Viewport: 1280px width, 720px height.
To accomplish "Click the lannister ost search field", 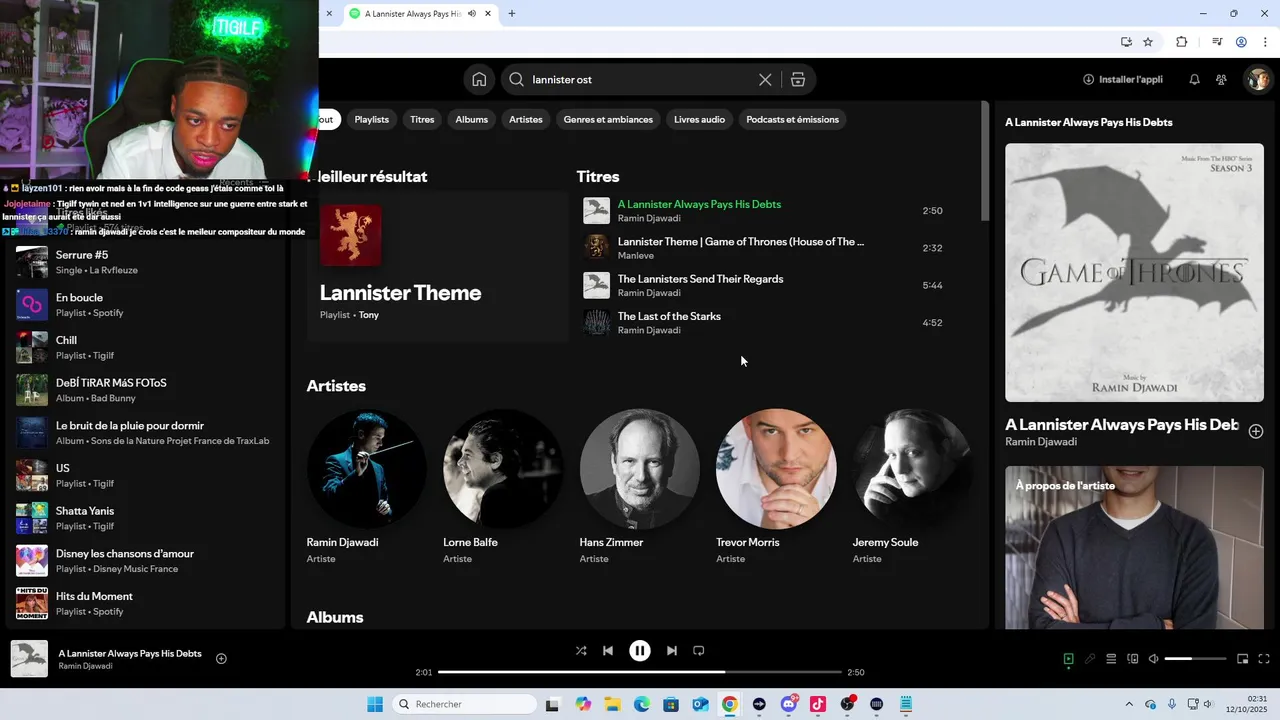I will tap(640, 79).
